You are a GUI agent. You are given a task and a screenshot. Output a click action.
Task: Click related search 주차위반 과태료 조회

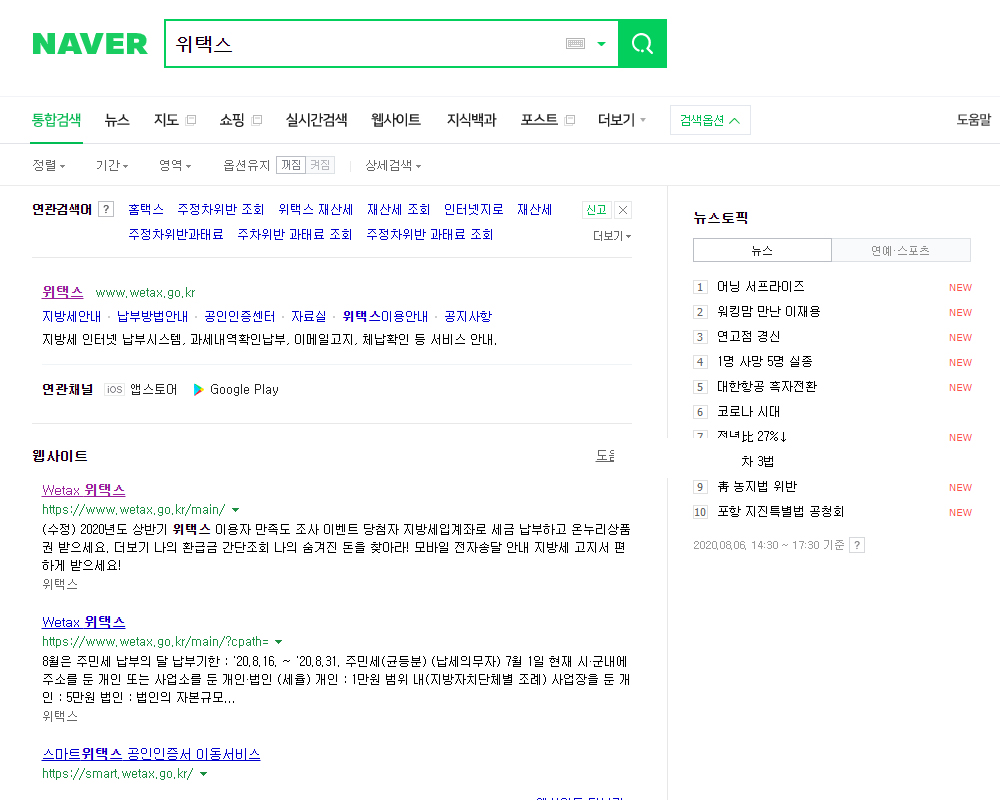[295, 234]
